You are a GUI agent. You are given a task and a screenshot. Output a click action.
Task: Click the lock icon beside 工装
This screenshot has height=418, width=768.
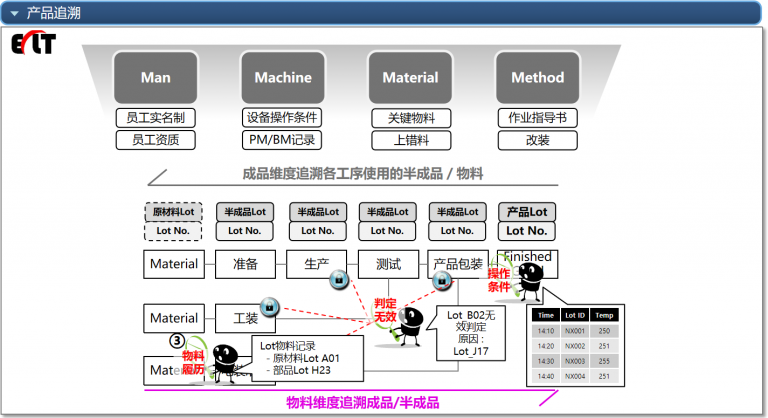tap(268, 306)
